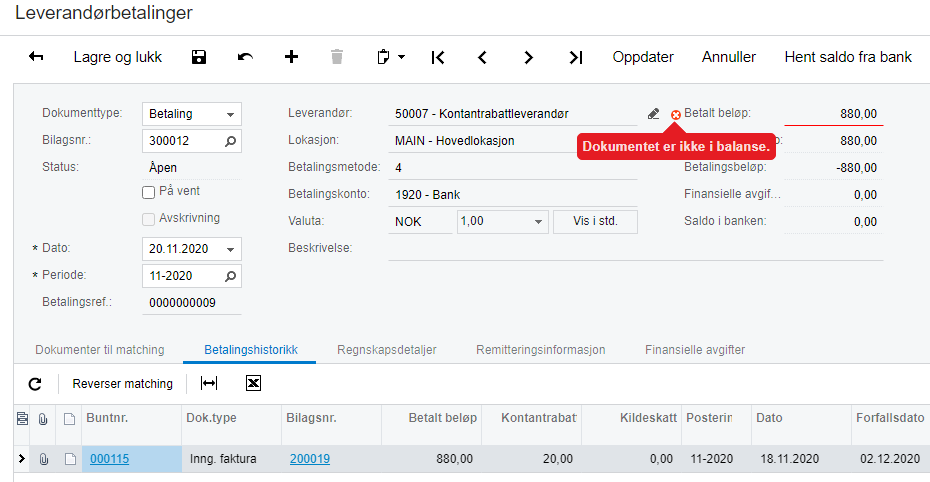930x482 pixels.
Task: Add a new record with plus icon
Action: click(x=291, y=57)
